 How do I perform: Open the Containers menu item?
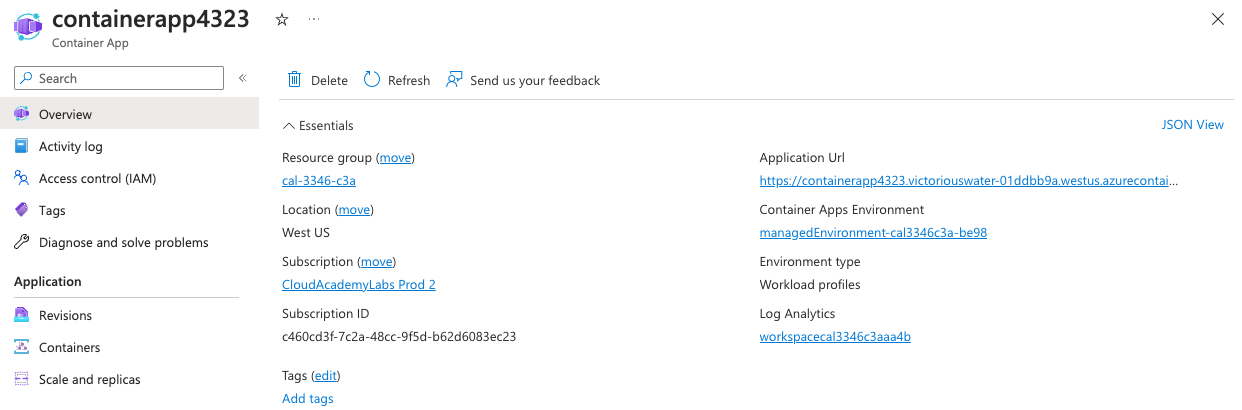[69, 348]
